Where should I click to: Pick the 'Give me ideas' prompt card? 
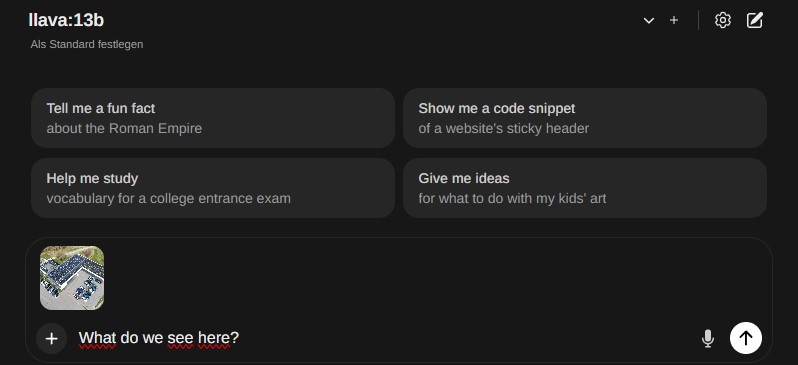[x=585, y=188]
